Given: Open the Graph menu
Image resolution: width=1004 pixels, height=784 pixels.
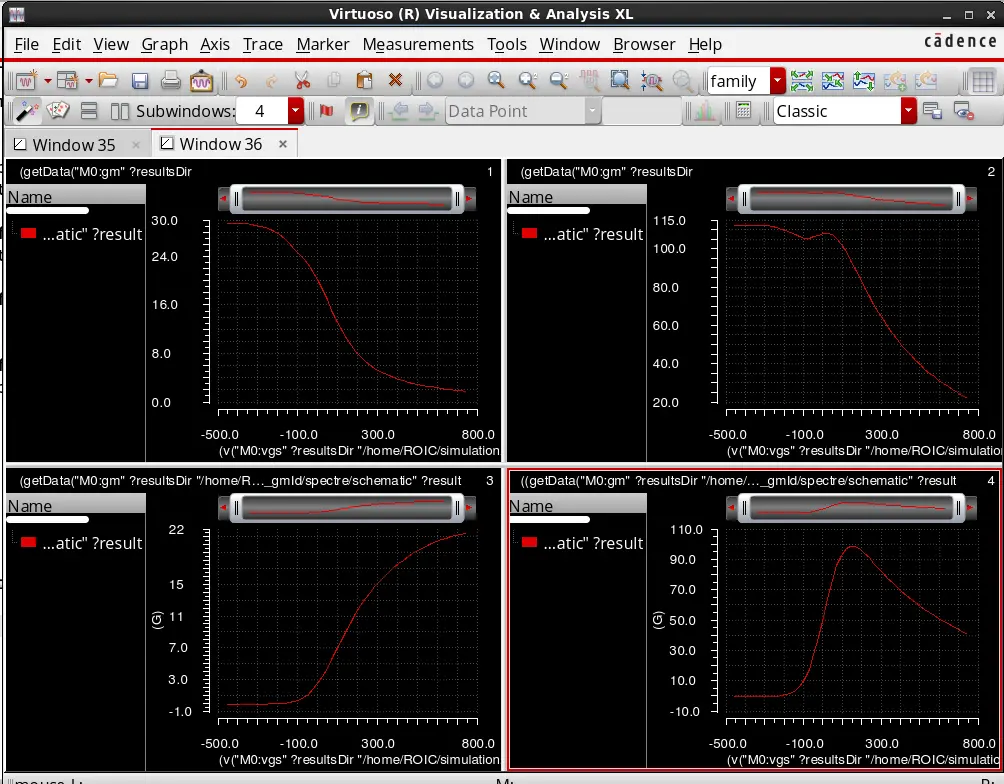Looking at the screenshot, I should click(165, 44).
